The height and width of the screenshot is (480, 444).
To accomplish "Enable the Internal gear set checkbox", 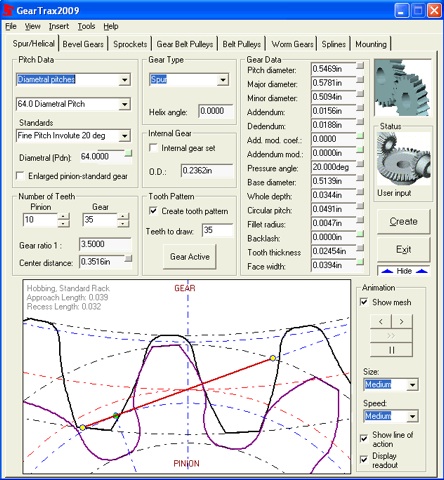I will (x=153, y=148).
